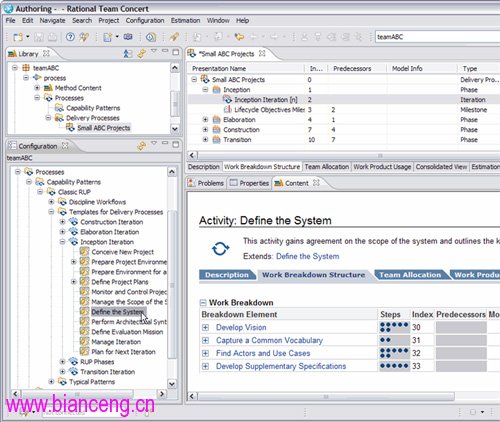
Task: Expand the Method Content node
Action: tap(37, 88)
